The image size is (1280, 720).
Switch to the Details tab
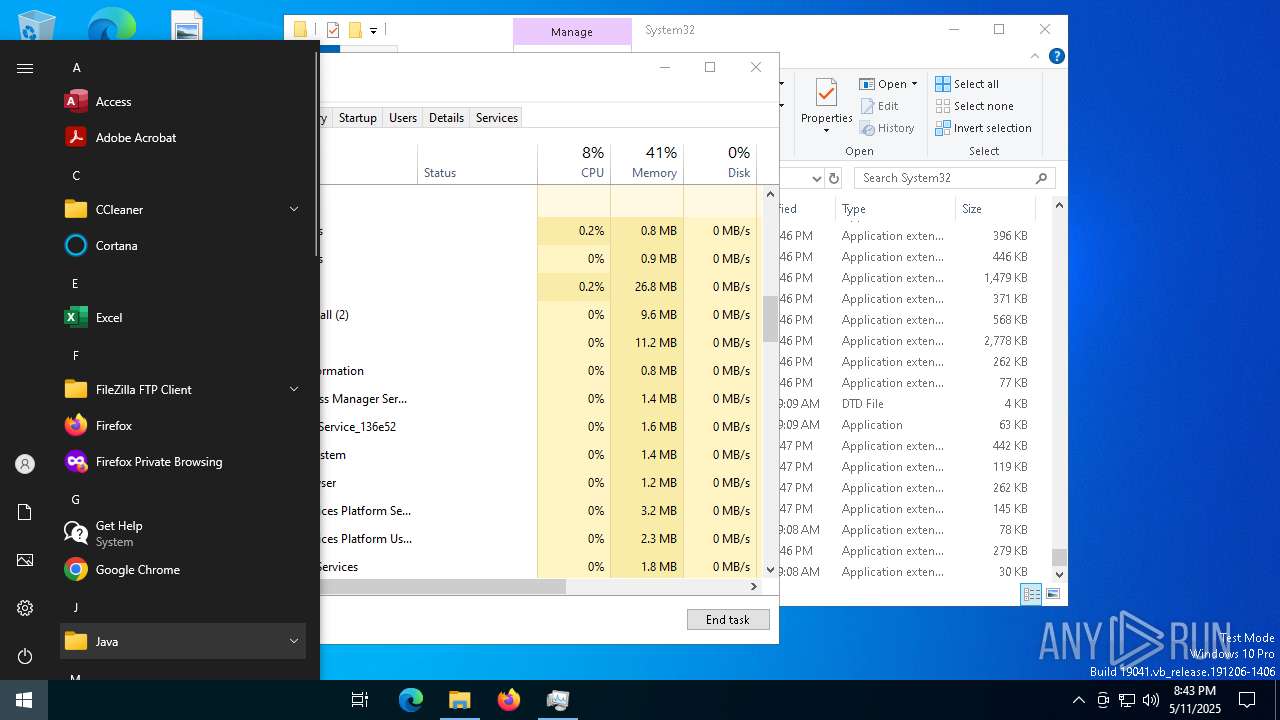446,118
